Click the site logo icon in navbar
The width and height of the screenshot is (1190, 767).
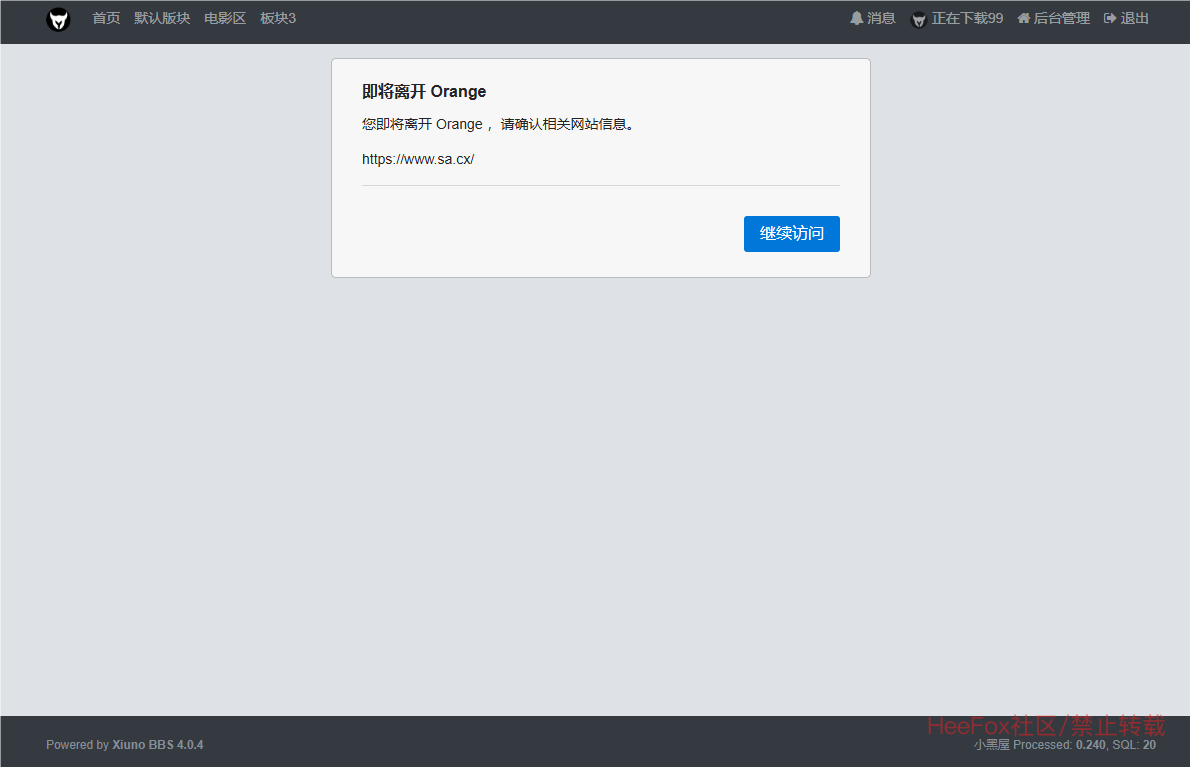[58, 19]
